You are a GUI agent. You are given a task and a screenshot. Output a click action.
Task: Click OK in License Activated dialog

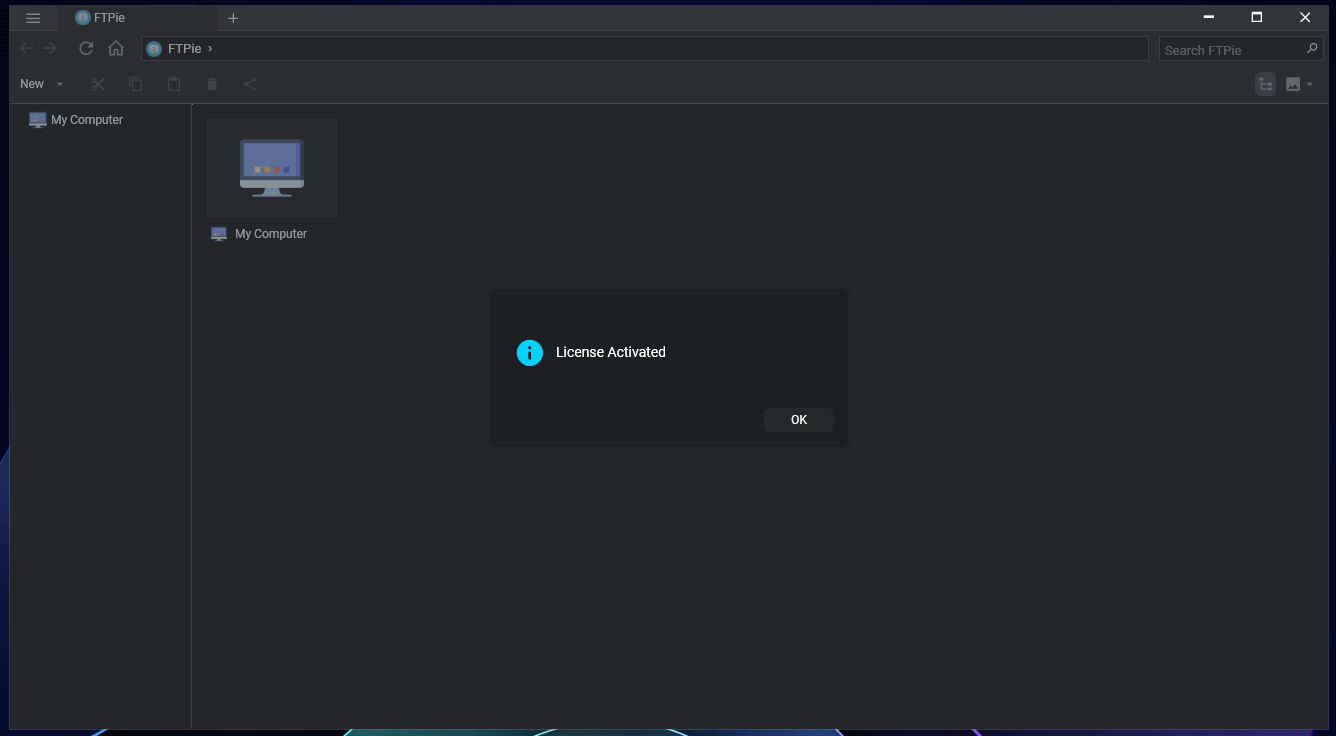pyautogui.click(x=799, y=420)
